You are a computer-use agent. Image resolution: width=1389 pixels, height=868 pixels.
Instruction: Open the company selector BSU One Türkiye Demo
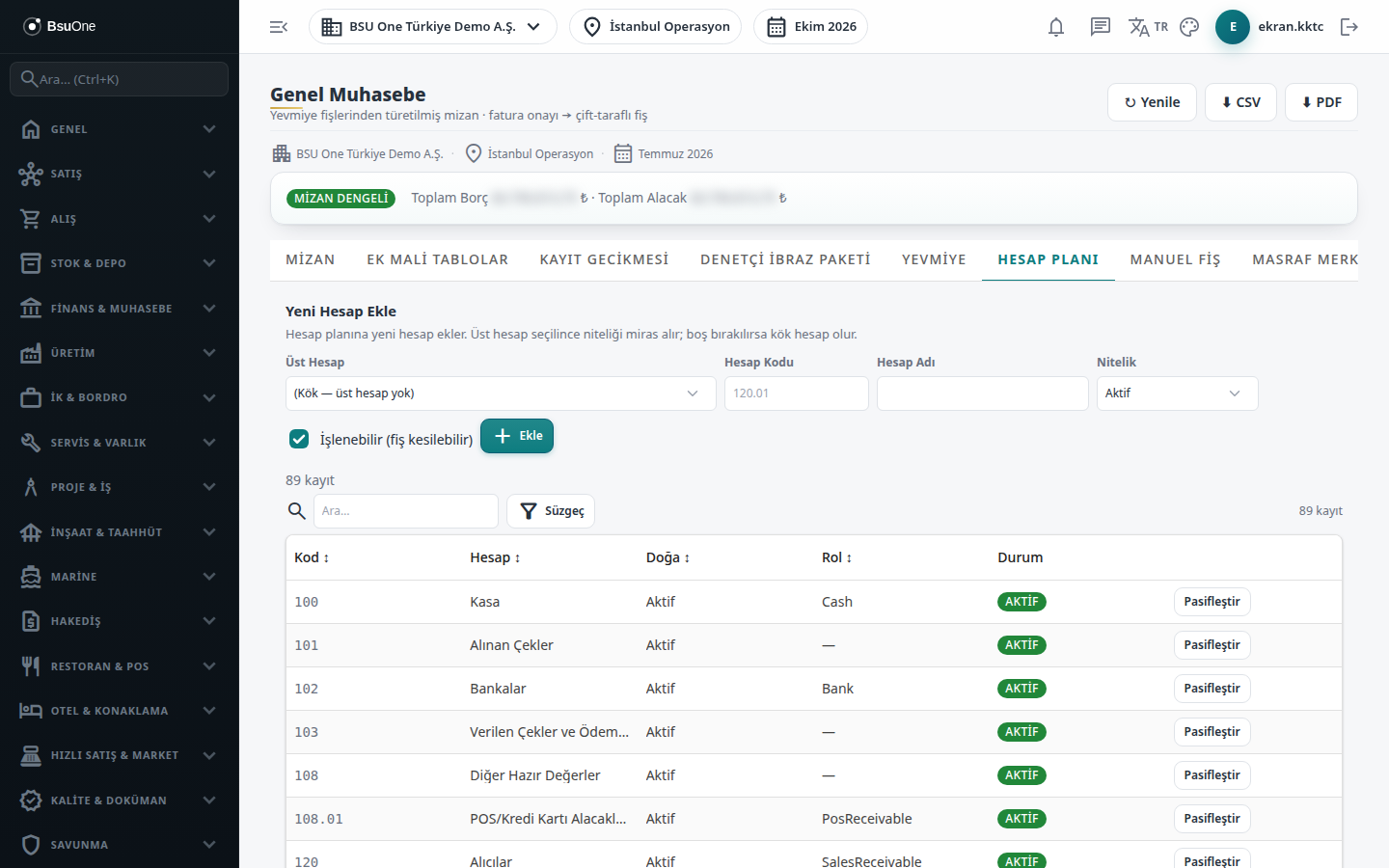coord(432,27)
